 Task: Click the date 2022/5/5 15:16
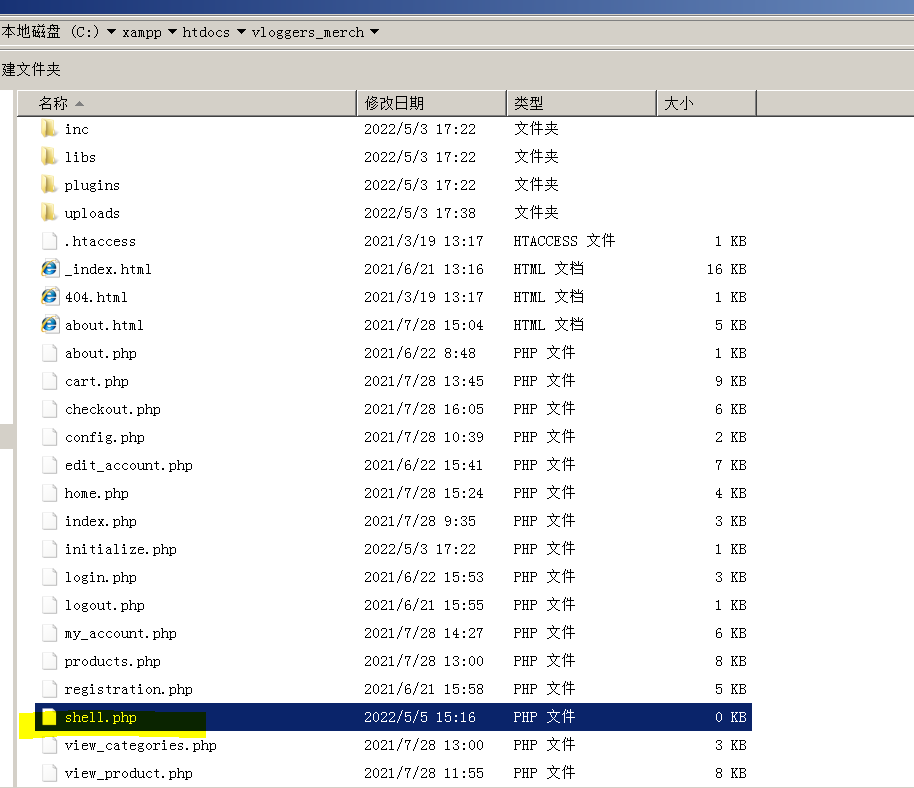point(420,717)
